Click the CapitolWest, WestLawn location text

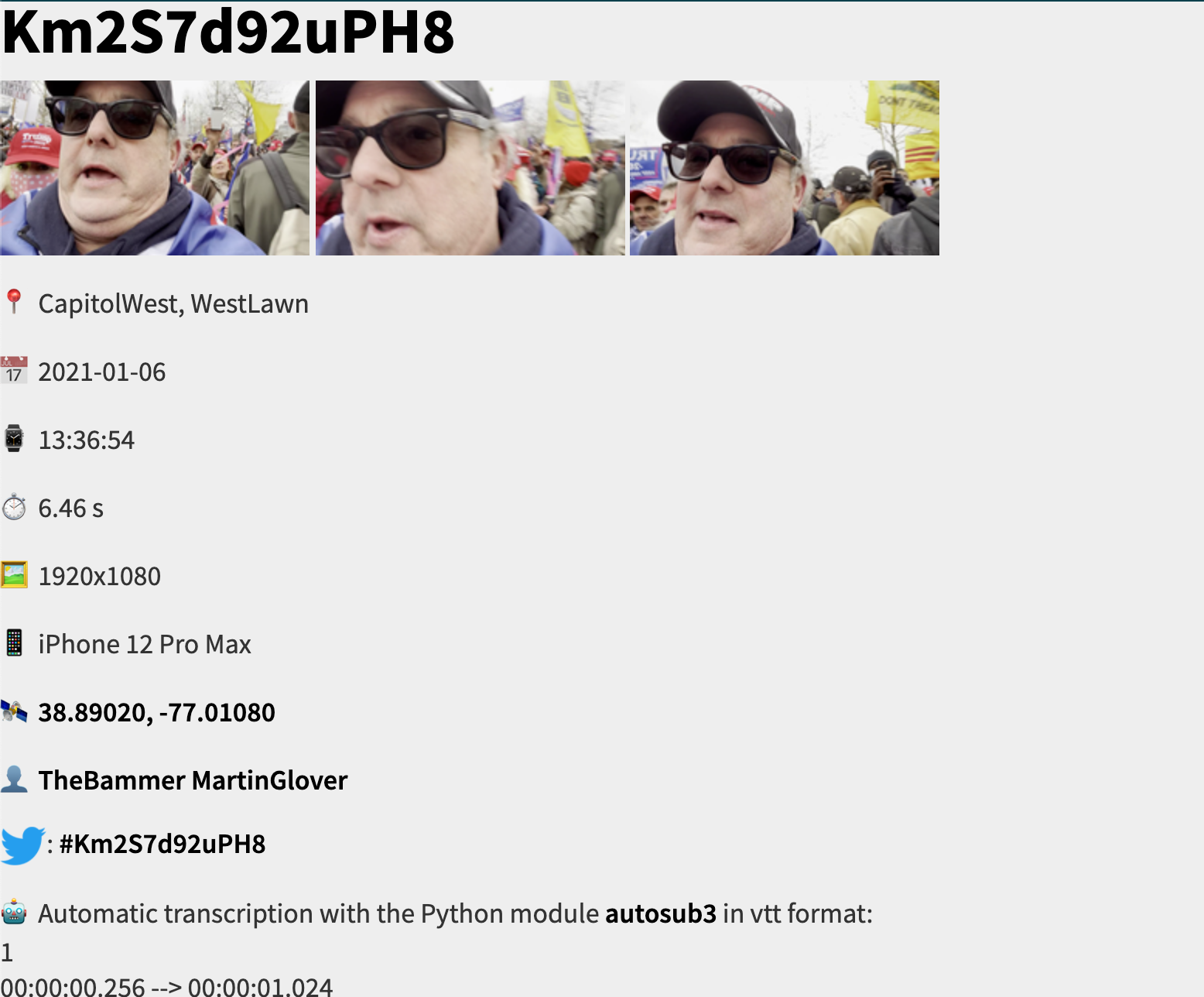tap(173, 303)
